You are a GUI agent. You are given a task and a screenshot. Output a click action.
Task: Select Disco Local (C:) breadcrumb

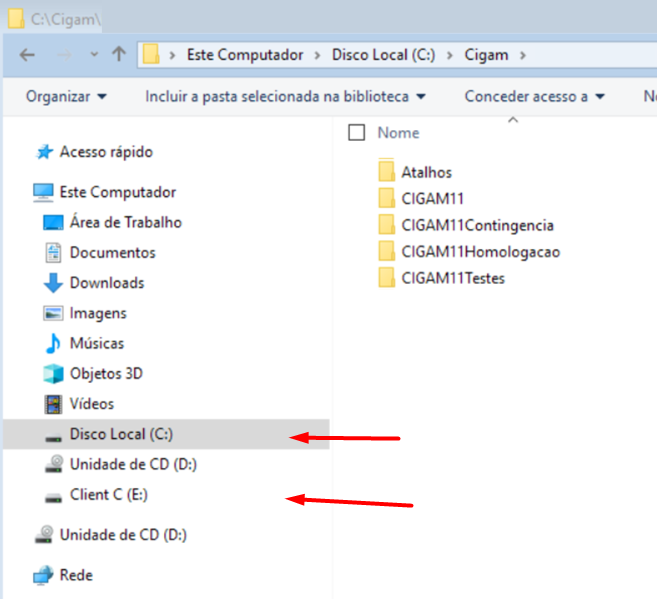pos(383,55)
